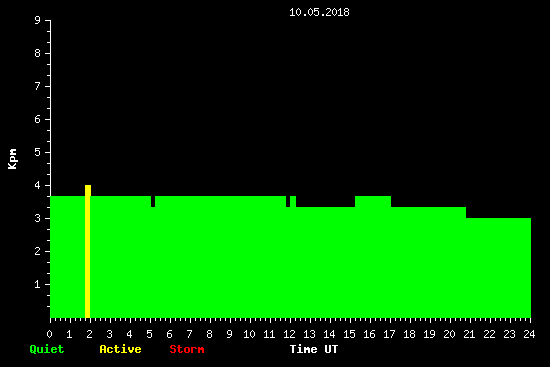Image resolution: width=550 pixels, height=367 pixels.
Task: Click hour 0 on the time axis
Action: click(x=49, y=334)
